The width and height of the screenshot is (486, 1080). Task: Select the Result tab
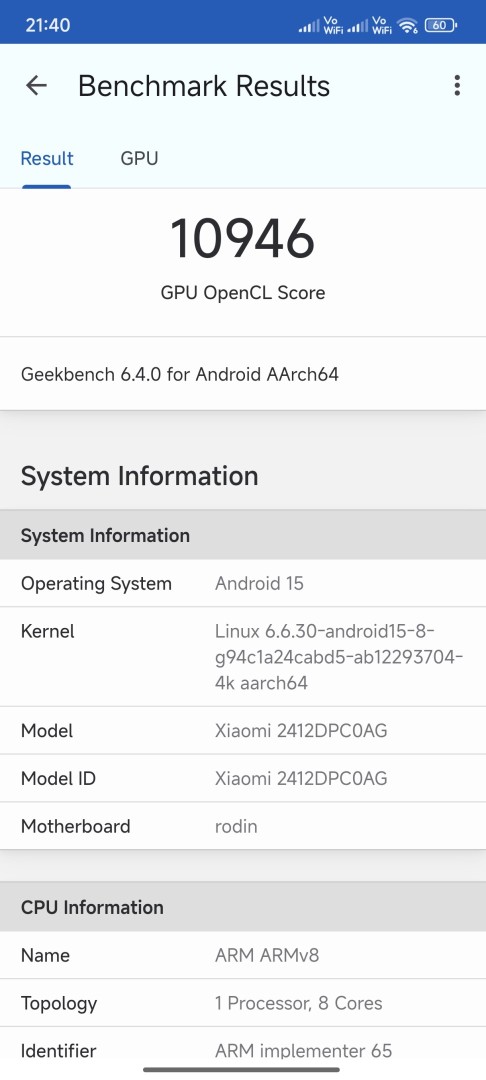point(47,159)
